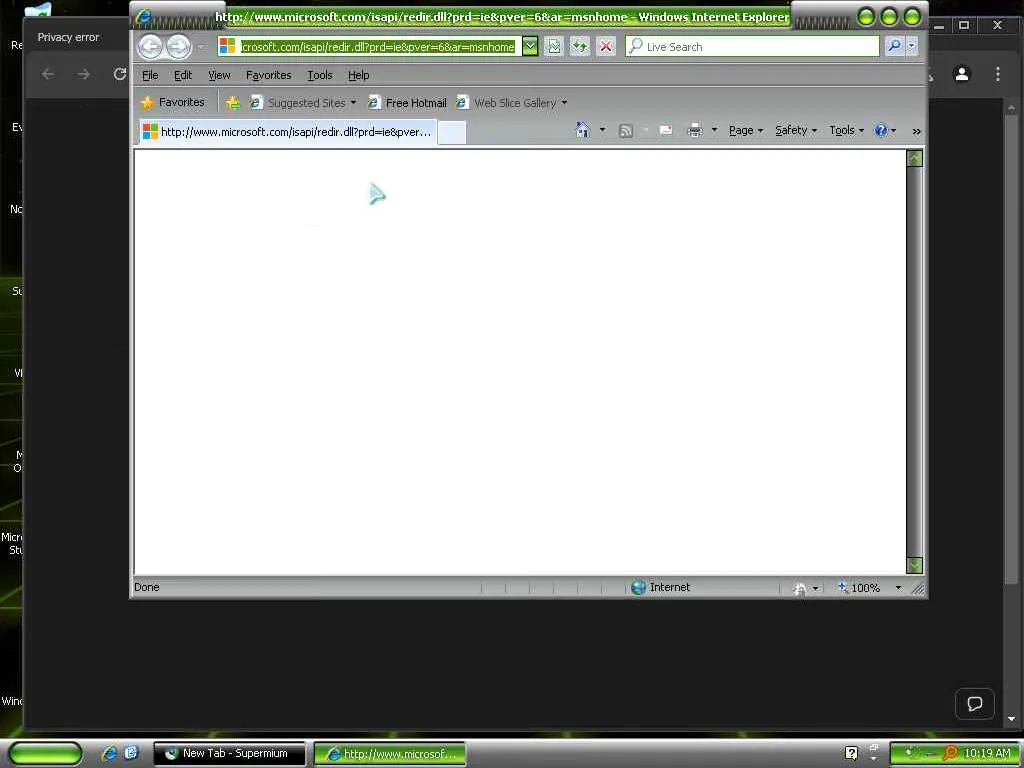Open the Tools command bar menu
The image size is (1024, 768).
point(846,131)
